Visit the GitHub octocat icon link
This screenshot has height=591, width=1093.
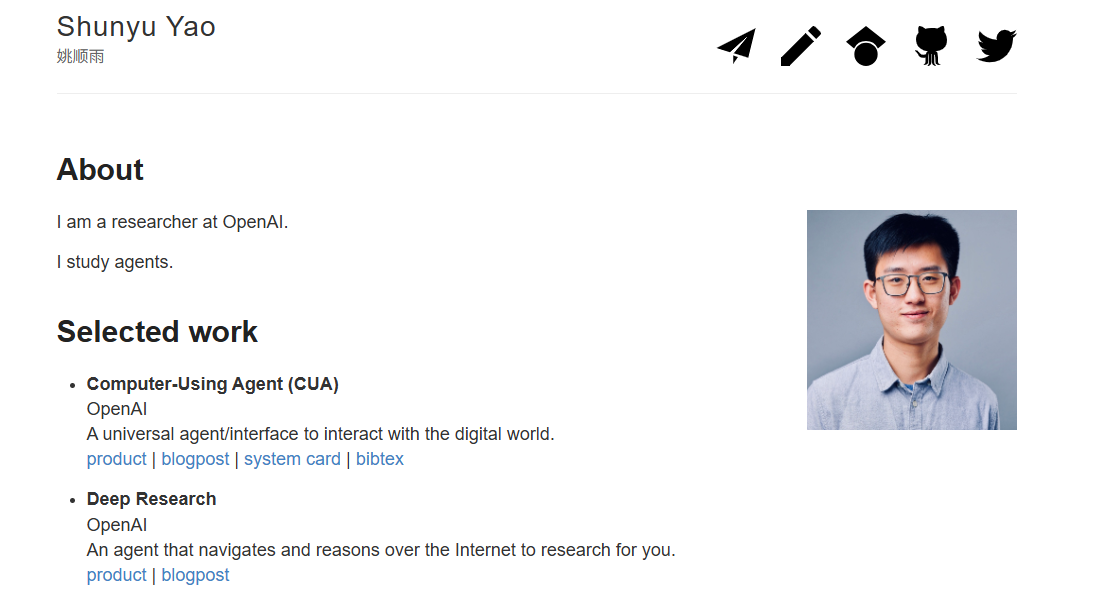[931, 46]
